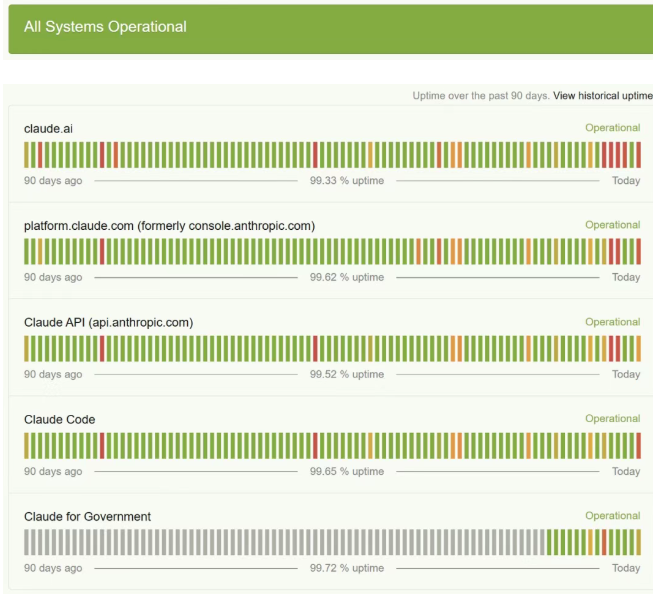This screenshot has width=653, height=594.
Task: Click the Claude Code component name
Action: point(60,419)
